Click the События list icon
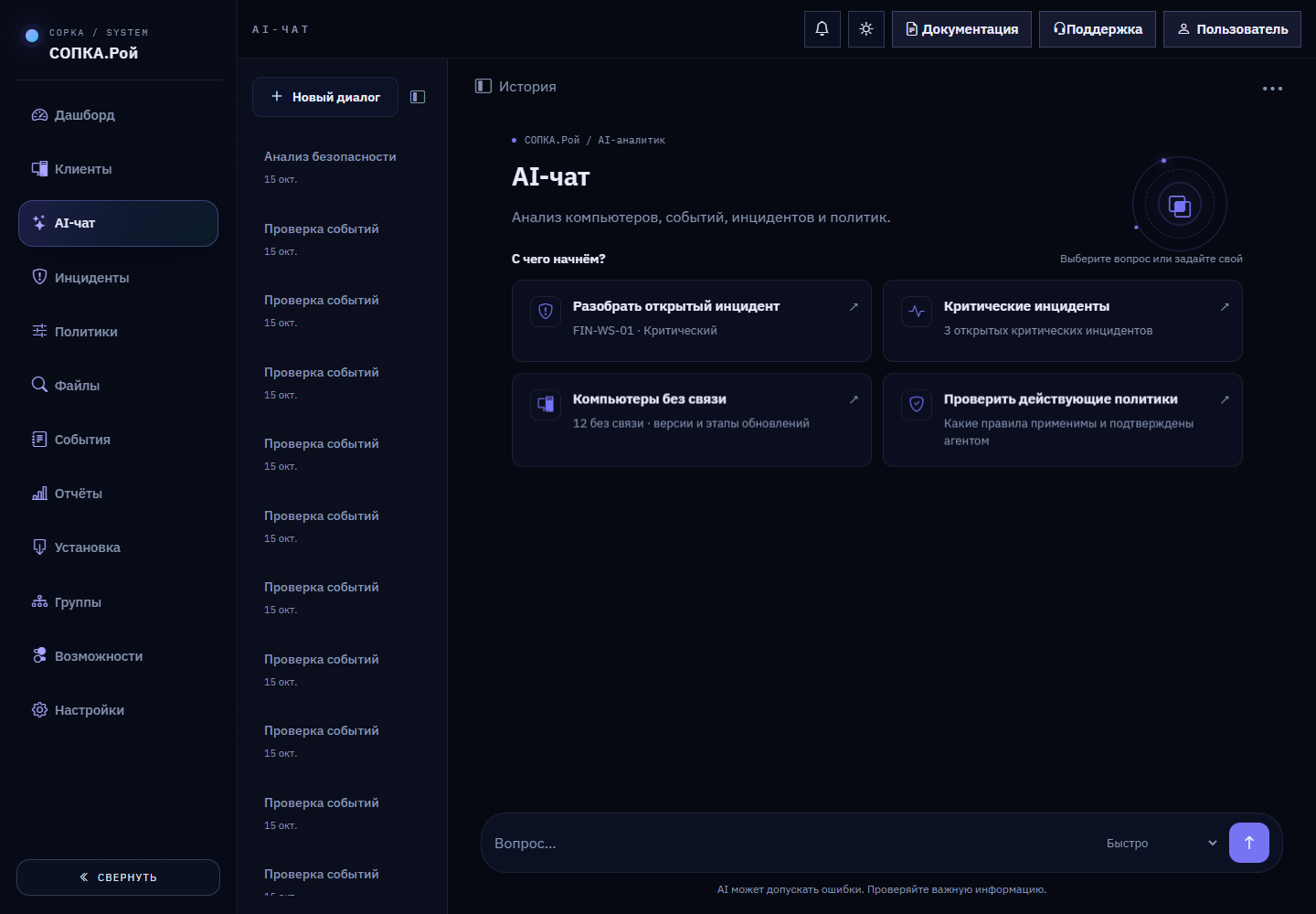Image resolution: width=1316 pixels, height=914 pixels. [39, 439]
